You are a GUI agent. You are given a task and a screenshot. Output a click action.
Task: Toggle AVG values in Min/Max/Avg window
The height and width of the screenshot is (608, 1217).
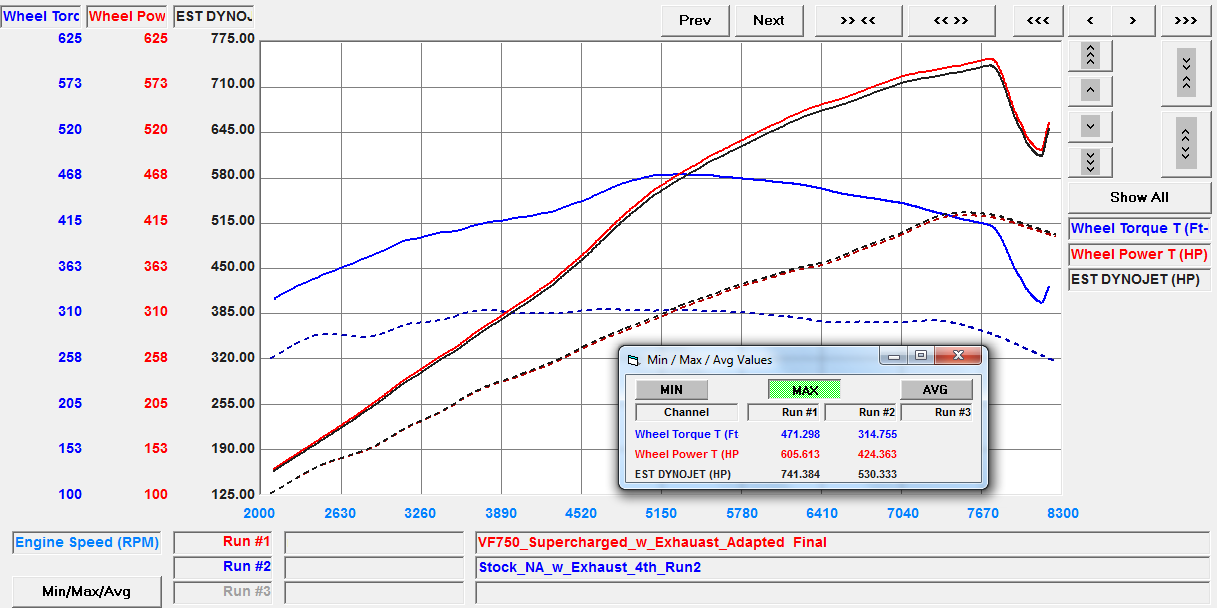point(936,390)
